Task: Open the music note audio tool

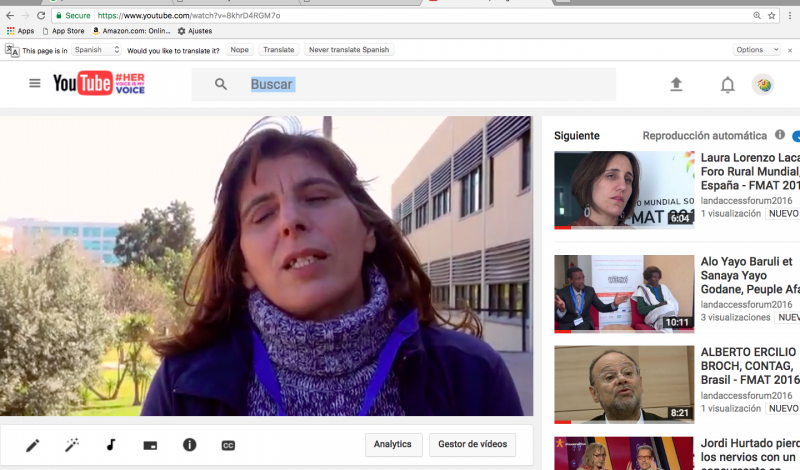Action: click(x=111, y=445)
